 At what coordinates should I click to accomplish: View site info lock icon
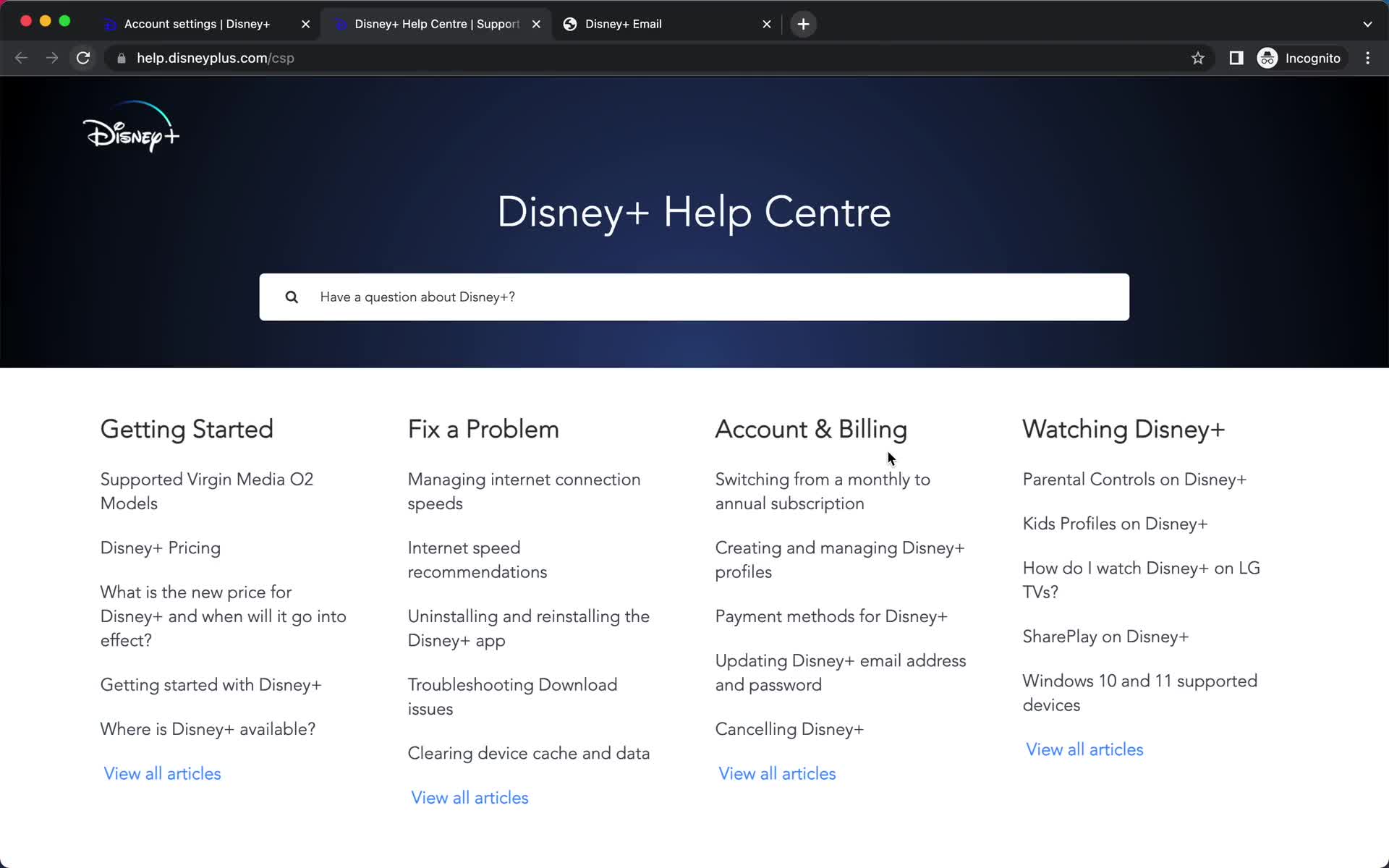click(x=122, y=58)
